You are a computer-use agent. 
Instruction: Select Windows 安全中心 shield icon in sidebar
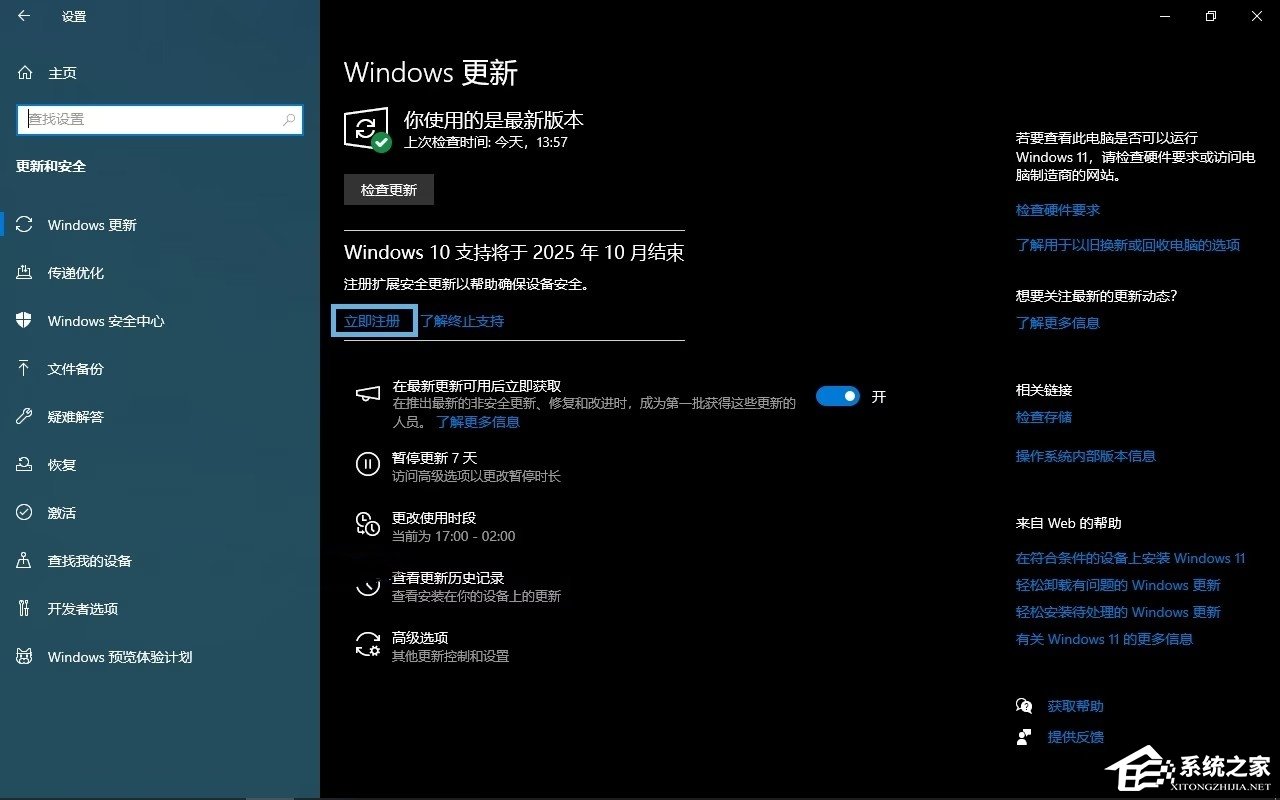(x=25, y=321)
